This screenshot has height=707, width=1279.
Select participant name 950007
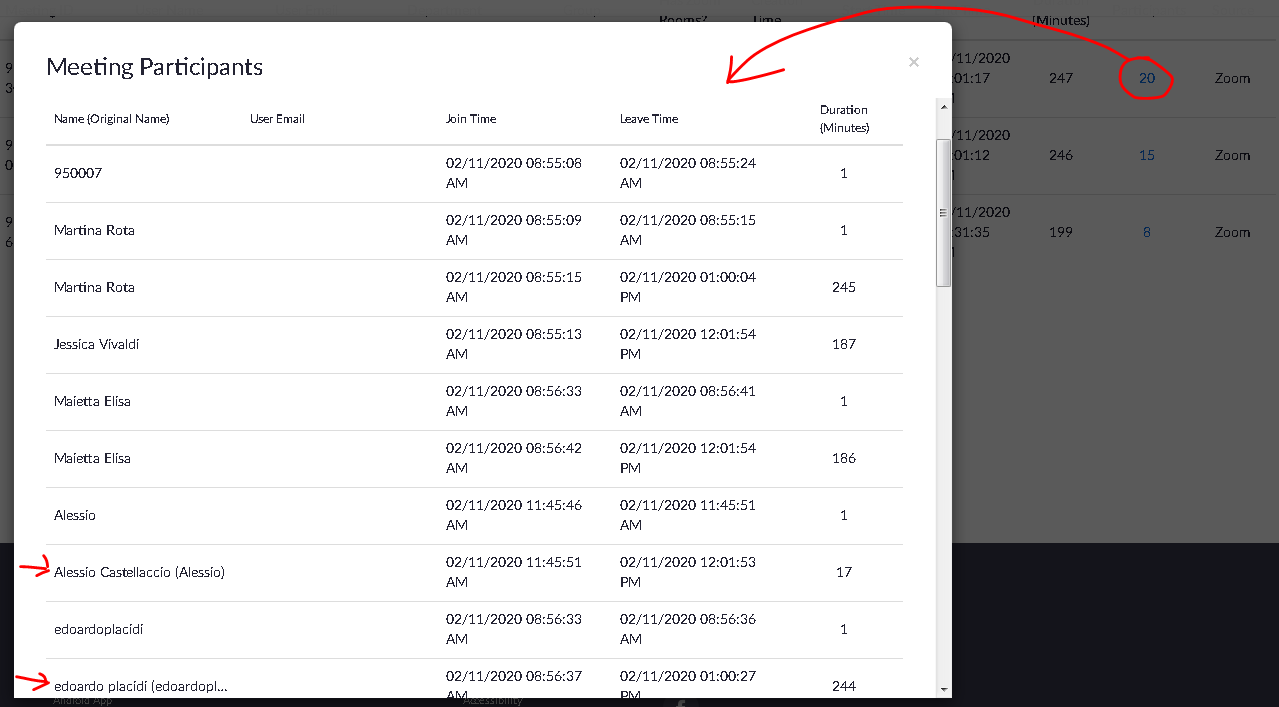click(78, 173)
